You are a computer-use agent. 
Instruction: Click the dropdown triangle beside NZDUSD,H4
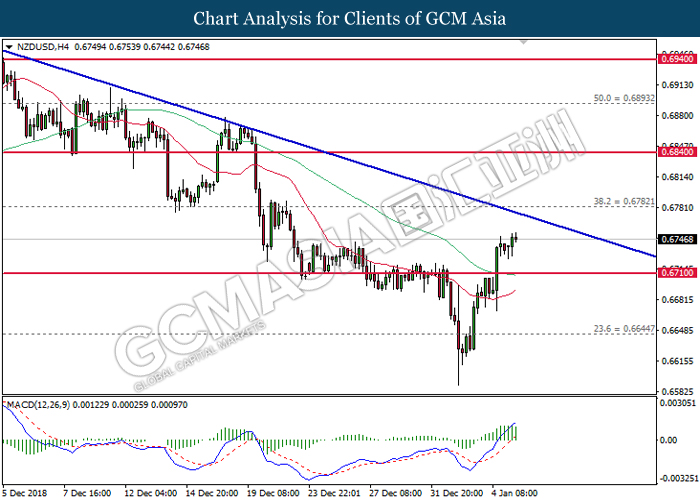9,47
